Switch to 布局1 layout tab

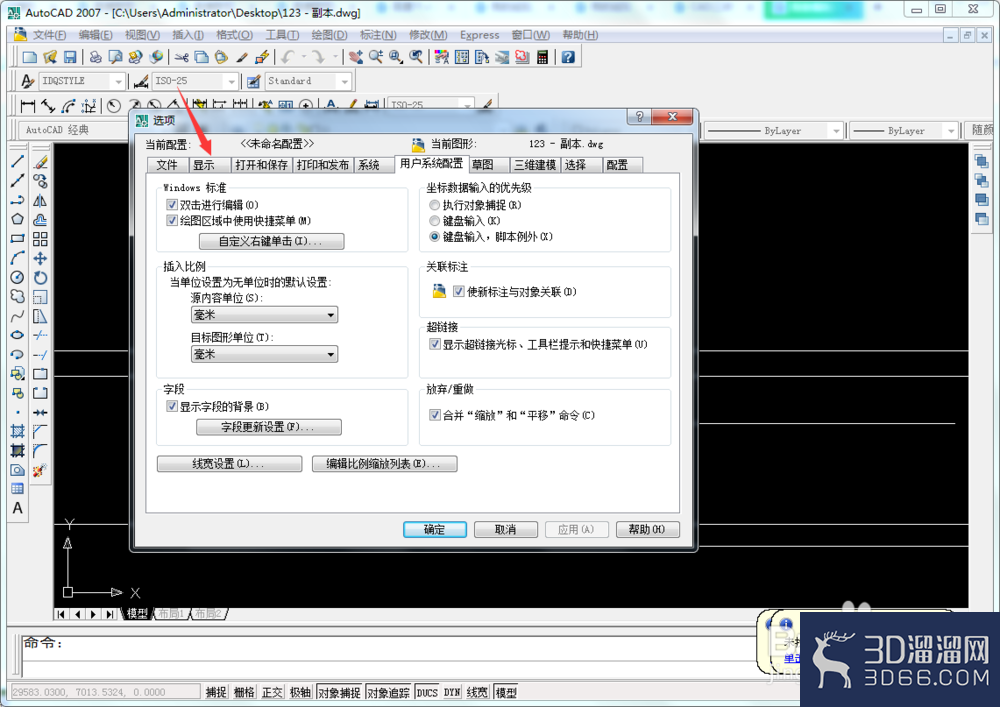[171, 614]
